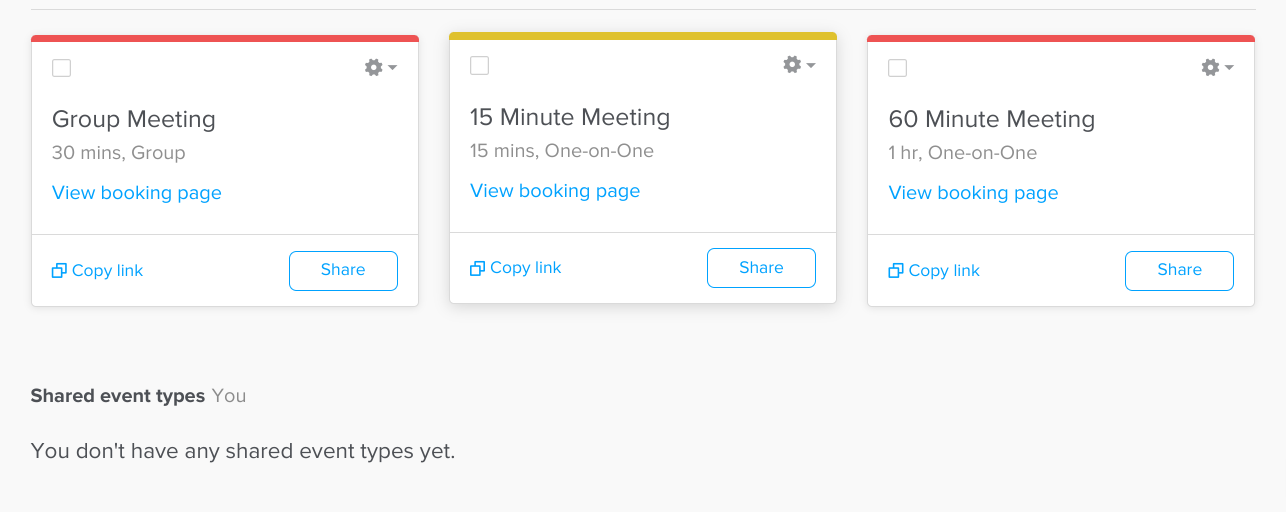Open the 60 Minute Meeting title

991,120
